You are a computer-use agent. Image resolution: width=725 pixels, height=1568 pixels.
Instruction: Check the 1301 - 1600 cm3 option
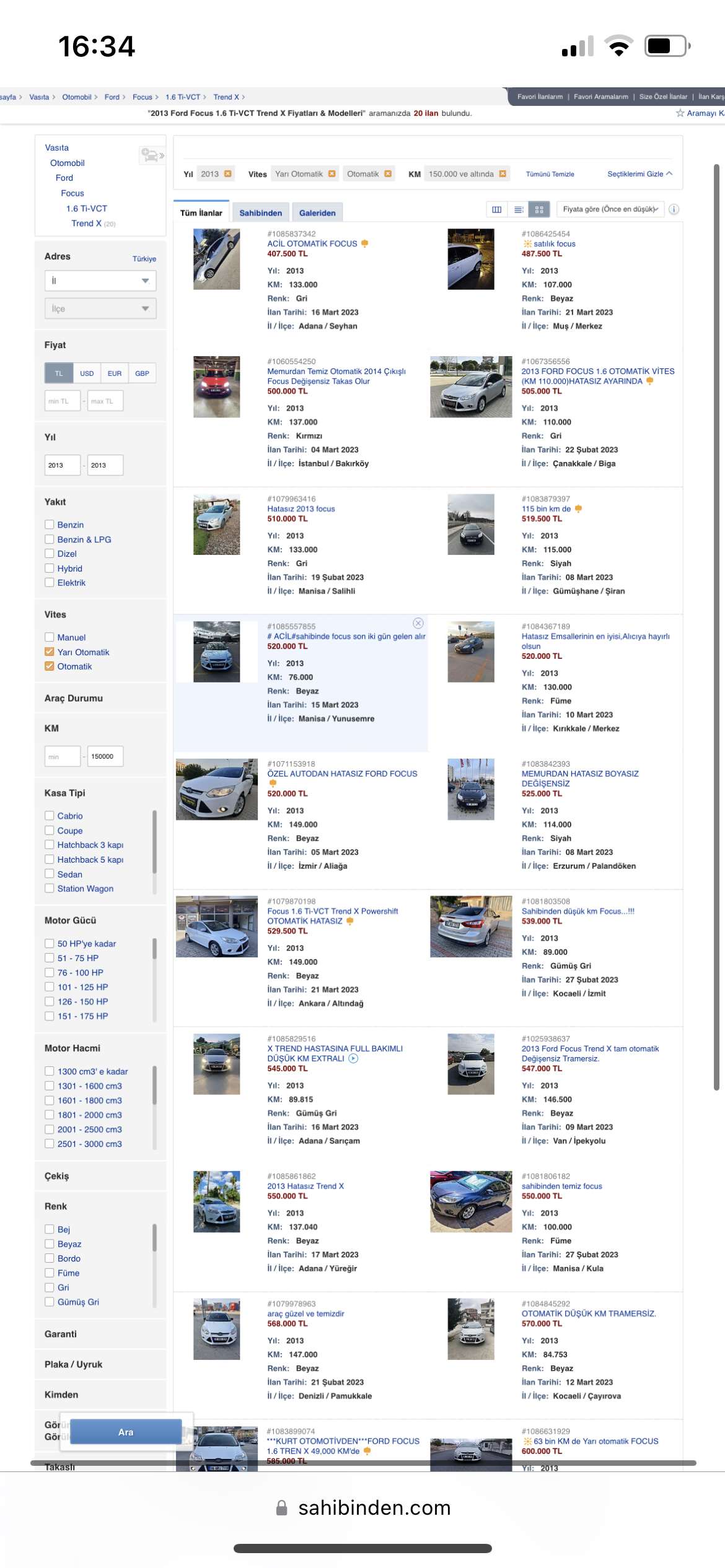pyautogui.click(x=50, y=1086)
